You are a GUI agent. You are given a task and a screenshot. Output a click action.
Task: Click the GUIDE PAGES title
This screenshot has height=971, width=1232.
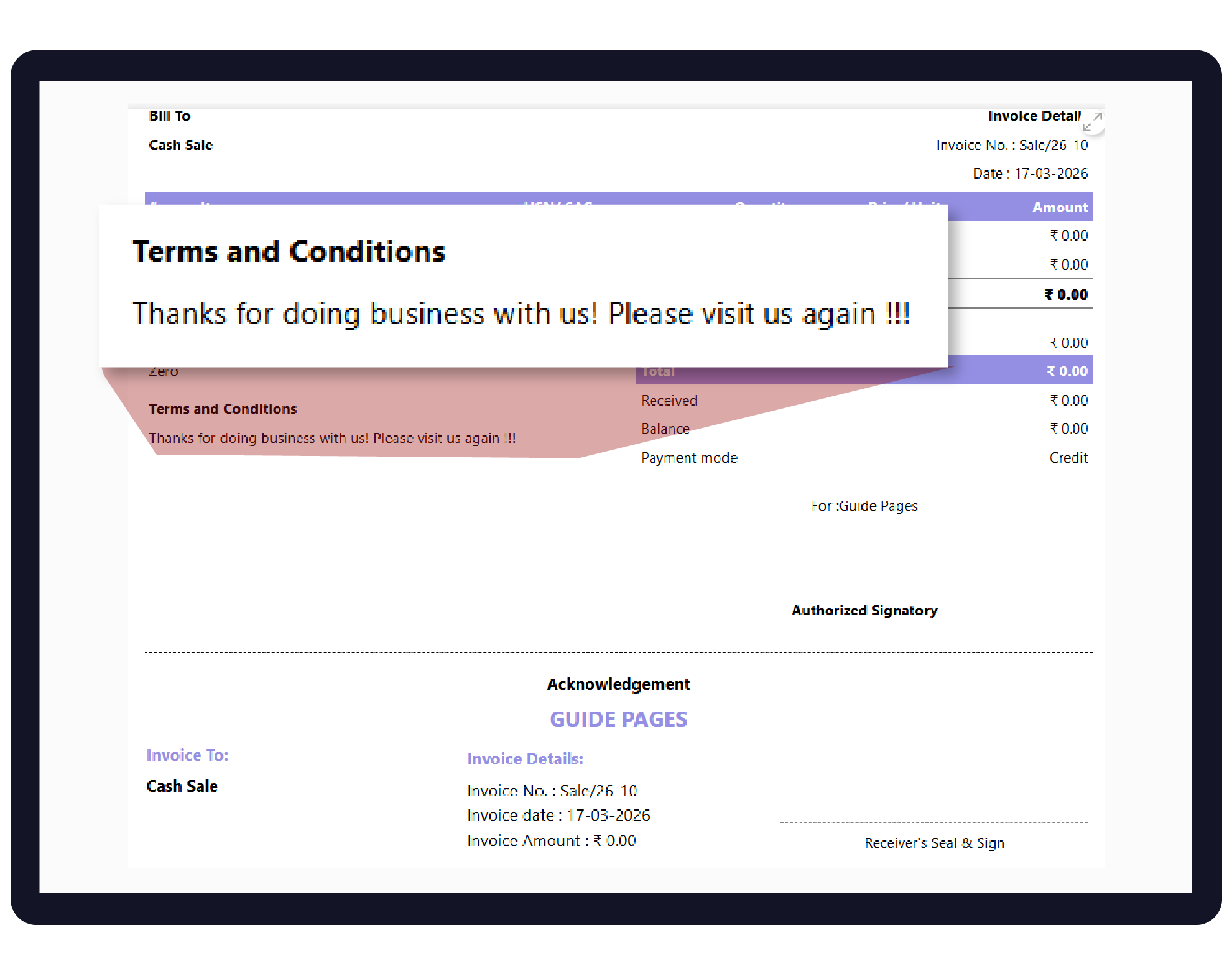[618, 719]
